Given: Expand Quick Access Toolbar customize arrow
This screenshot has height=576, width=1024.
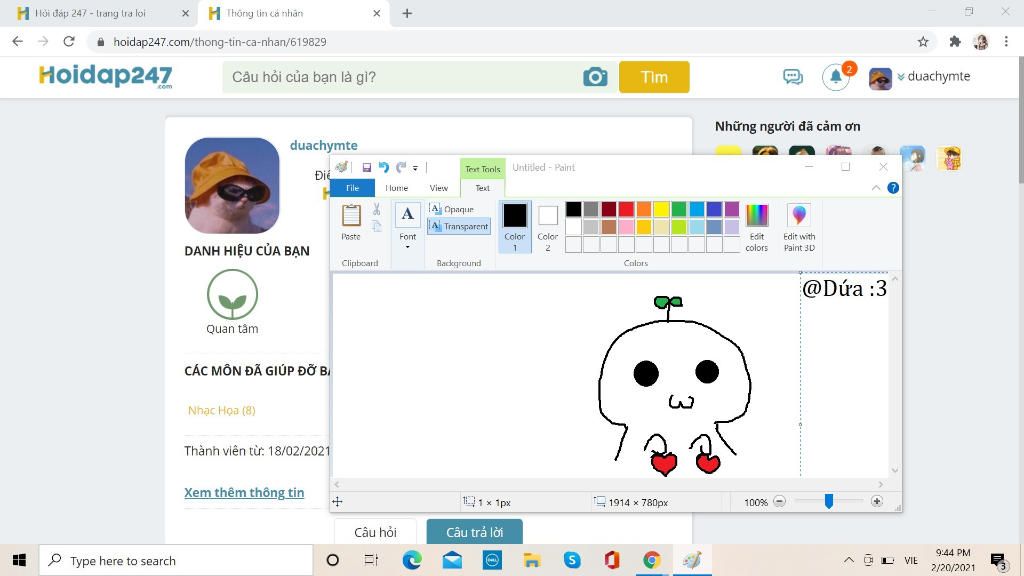Looking at the screenshot, I should click(415, 168).
